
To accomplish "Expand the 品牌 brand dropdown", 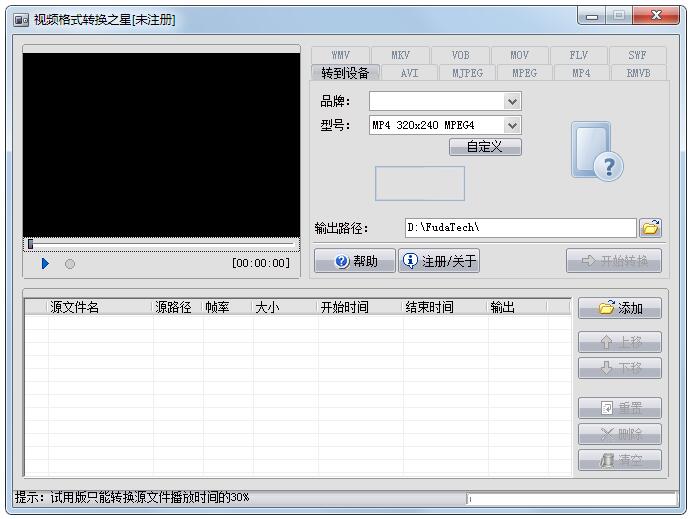I will click(512, 101).
